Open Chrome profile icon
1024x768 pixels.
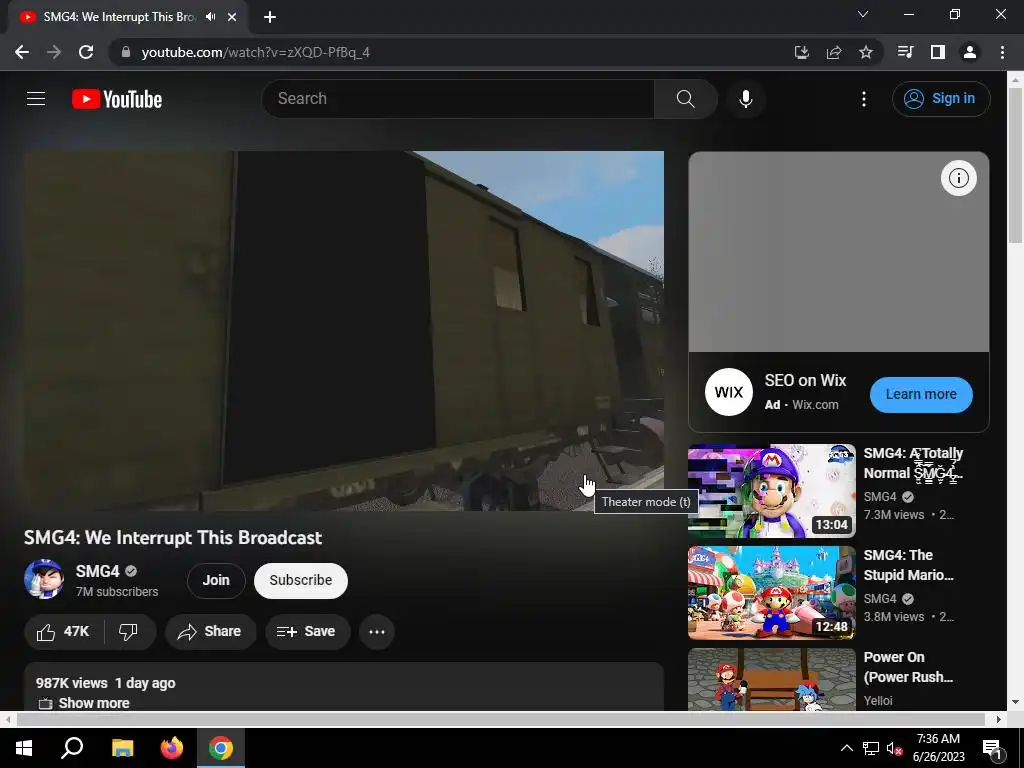click(x=970, y=52)
